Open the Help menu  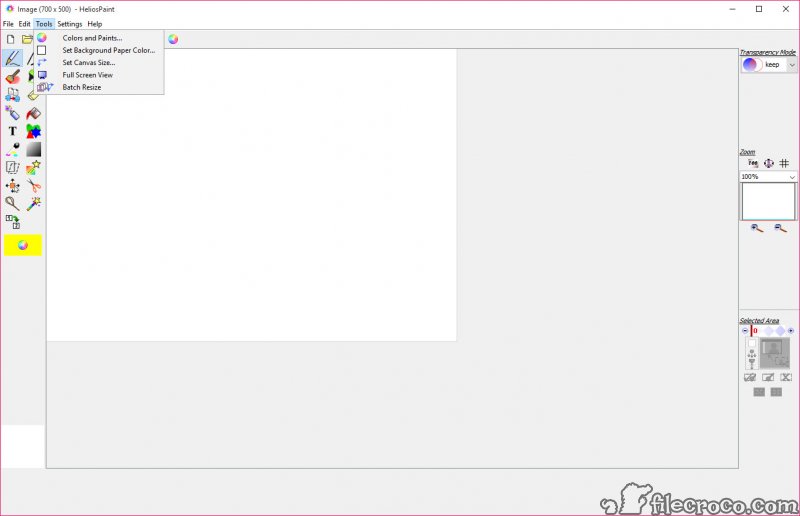pos(94,24)
